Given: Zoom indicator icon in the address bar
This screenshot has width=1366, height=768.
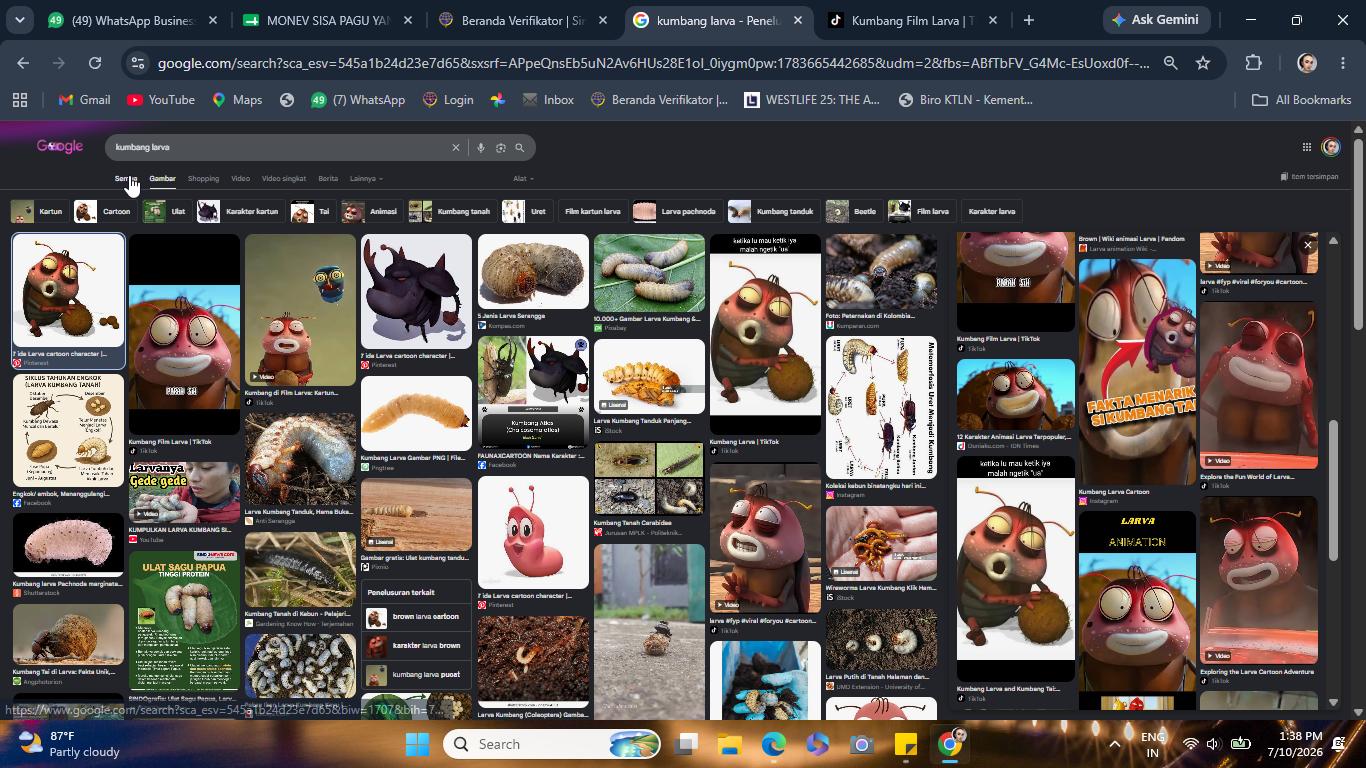Looking at the screenshot, I should click(x=1170, y=63).
